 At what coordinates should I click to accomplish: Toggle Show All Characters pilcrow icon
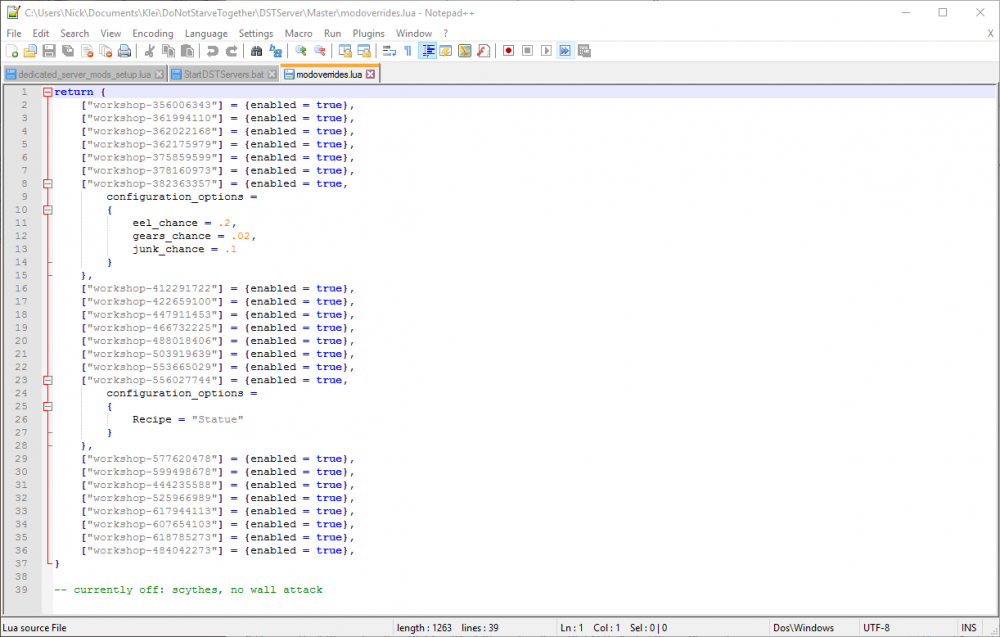(407, 51)
